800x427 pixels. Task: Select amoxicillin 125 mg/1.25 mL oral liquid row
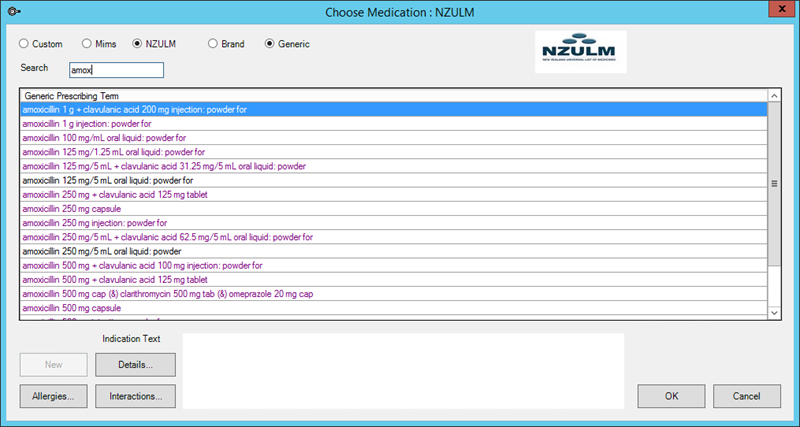pos(394,152)
